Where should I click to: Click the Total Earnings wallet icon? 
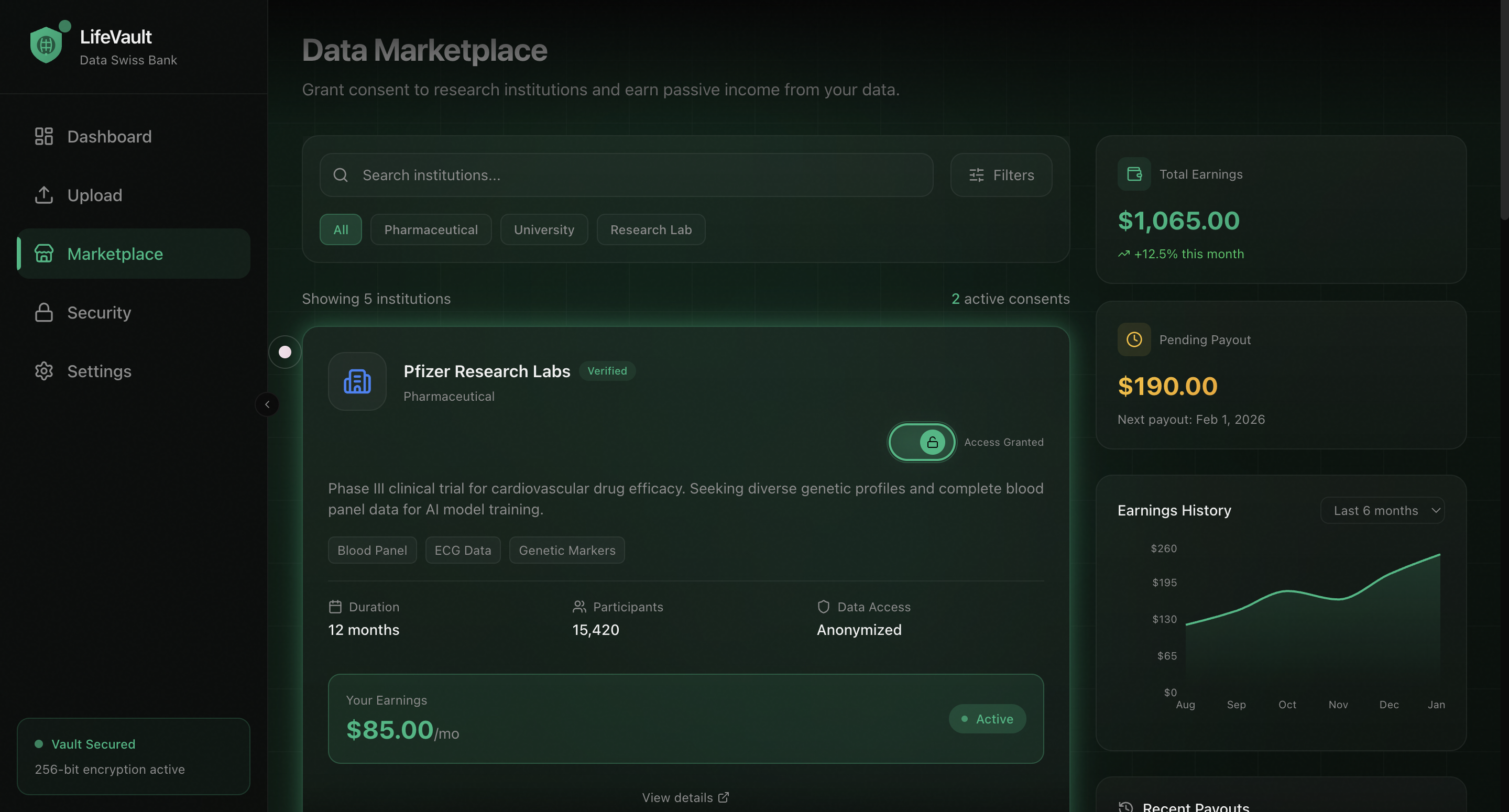(x=1134, y=174)
